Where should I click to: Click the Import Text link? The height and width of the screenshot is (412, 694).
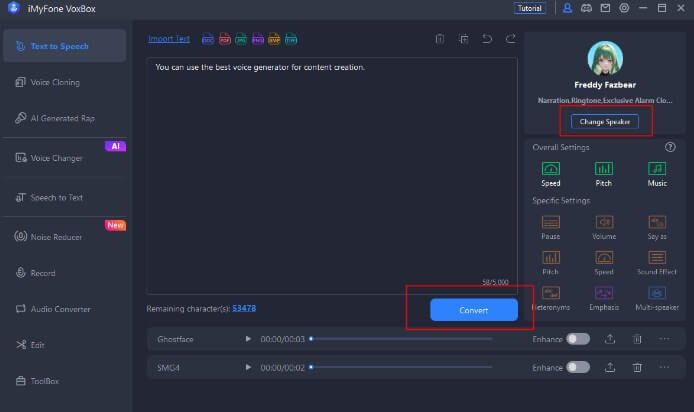[169, 39]
